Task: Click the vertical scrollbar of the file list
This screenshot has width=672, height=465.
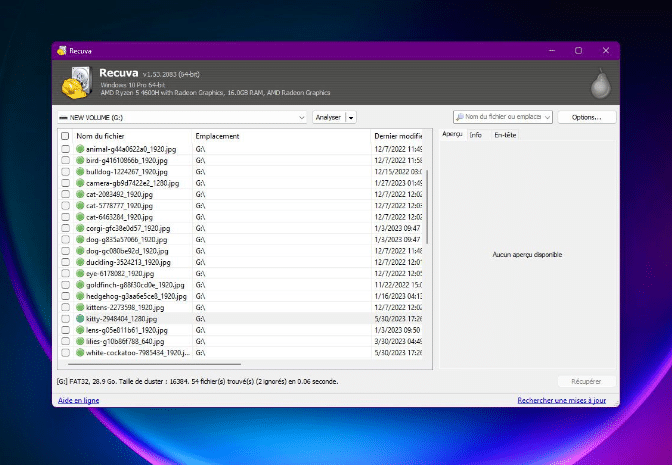Action: pyautogui.click(x=427, y=207)
